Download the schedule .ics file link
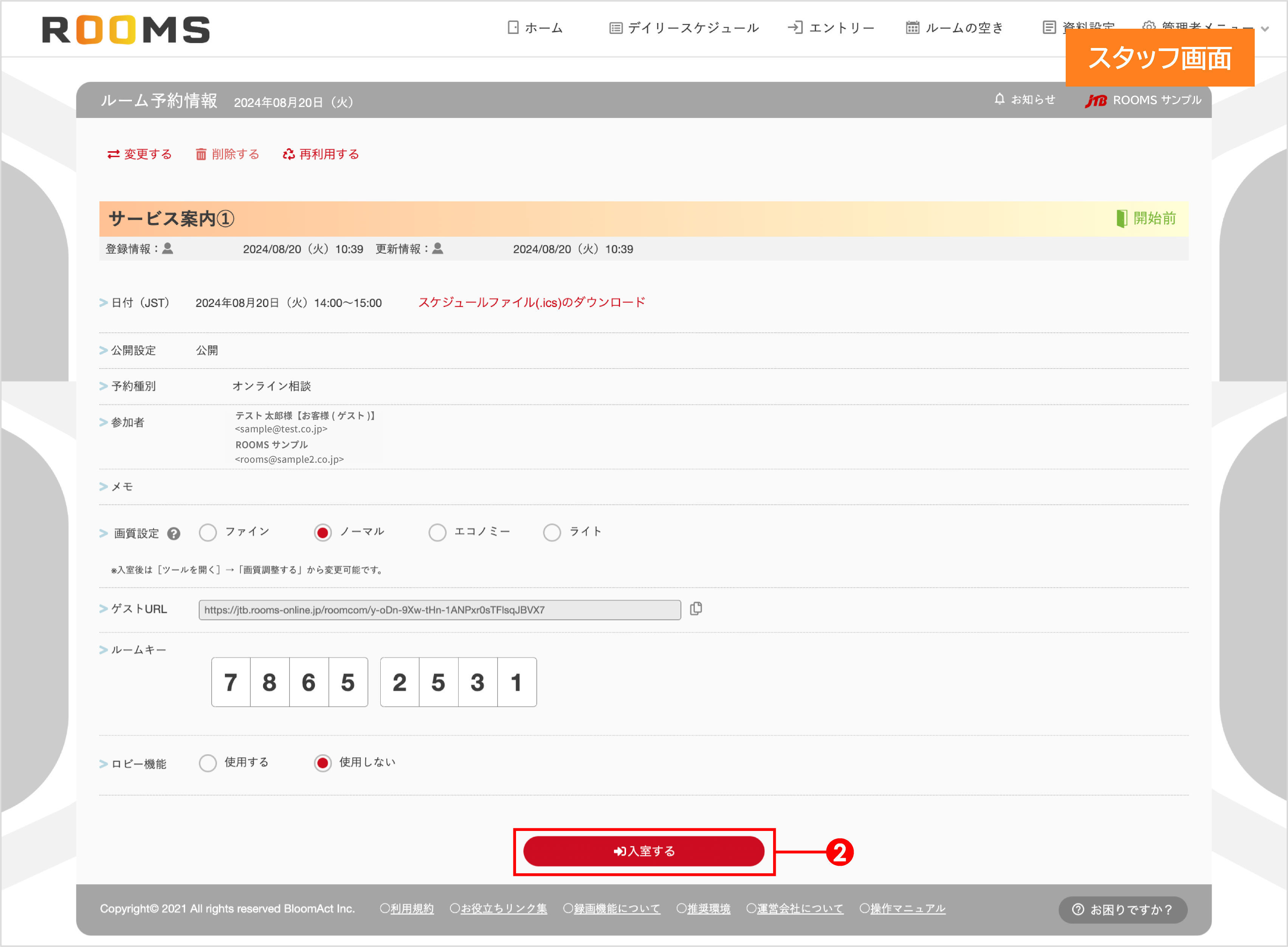The image size is (1288, 947). (x=532, y=302)
